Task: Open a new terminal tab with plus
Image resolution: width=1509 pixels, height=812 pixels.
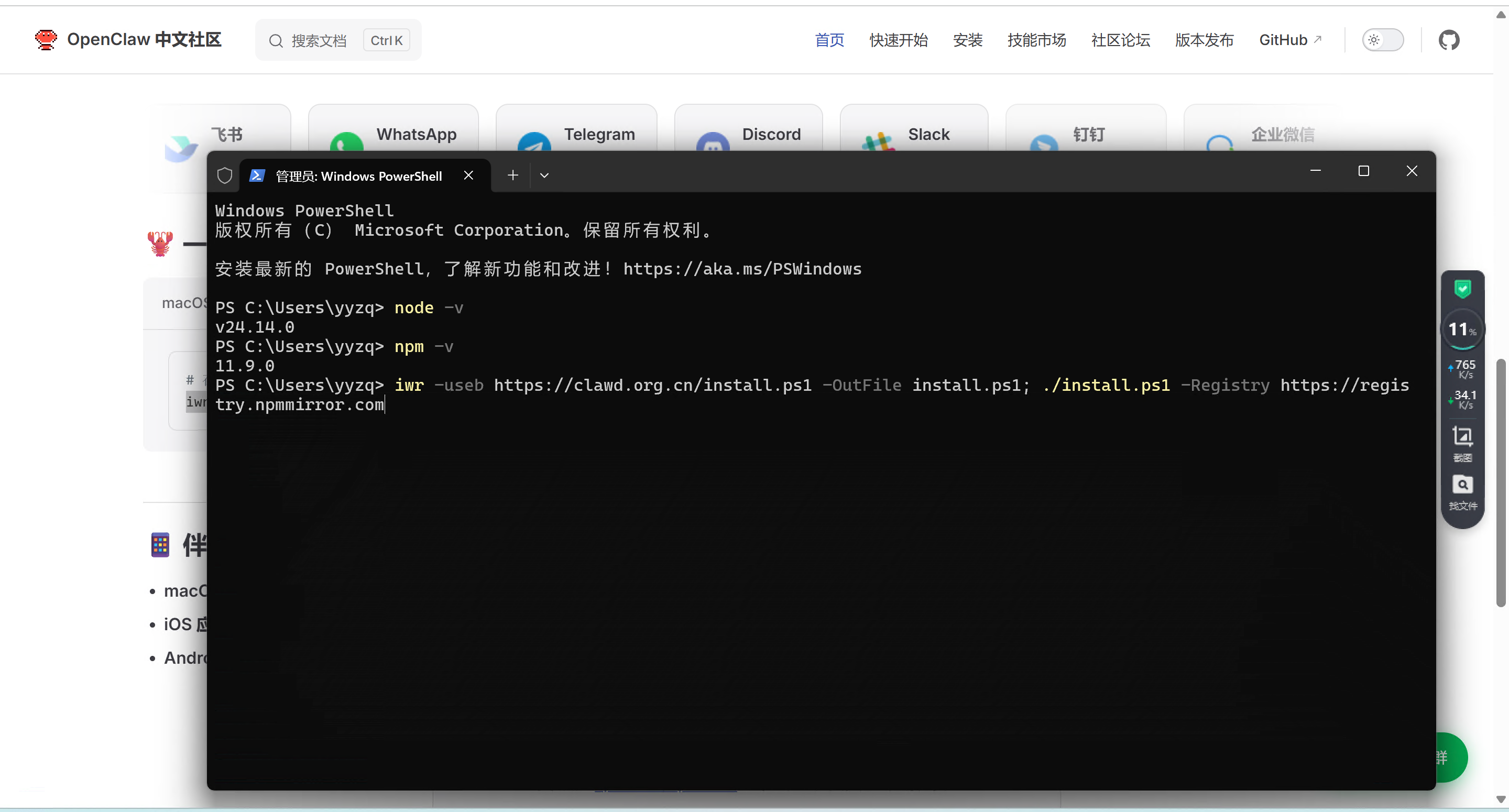Action: (x=512, y=175)
